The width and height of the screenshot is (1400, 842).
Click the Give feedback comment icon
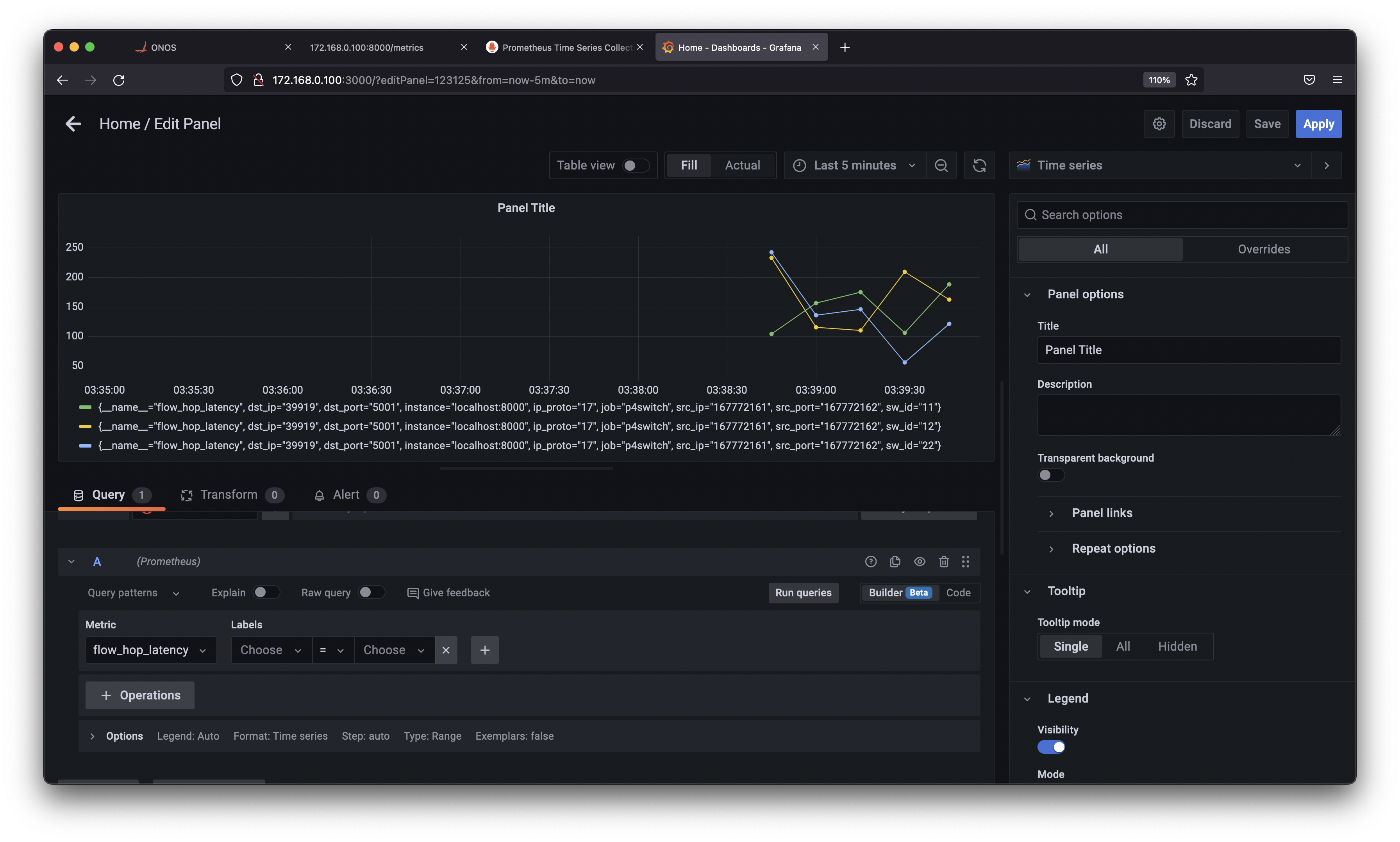413,593
